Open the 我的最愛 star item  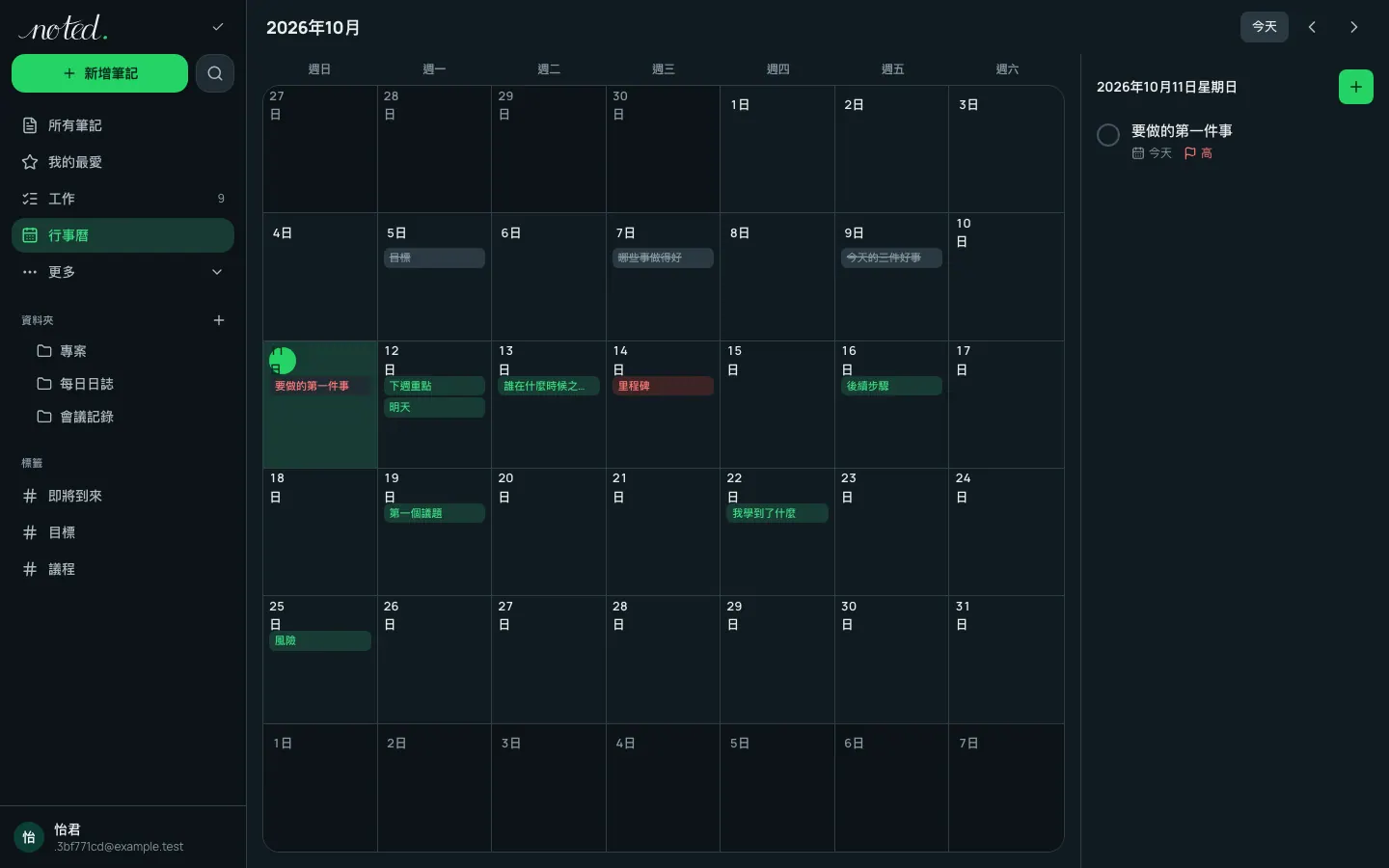(123, 162)
